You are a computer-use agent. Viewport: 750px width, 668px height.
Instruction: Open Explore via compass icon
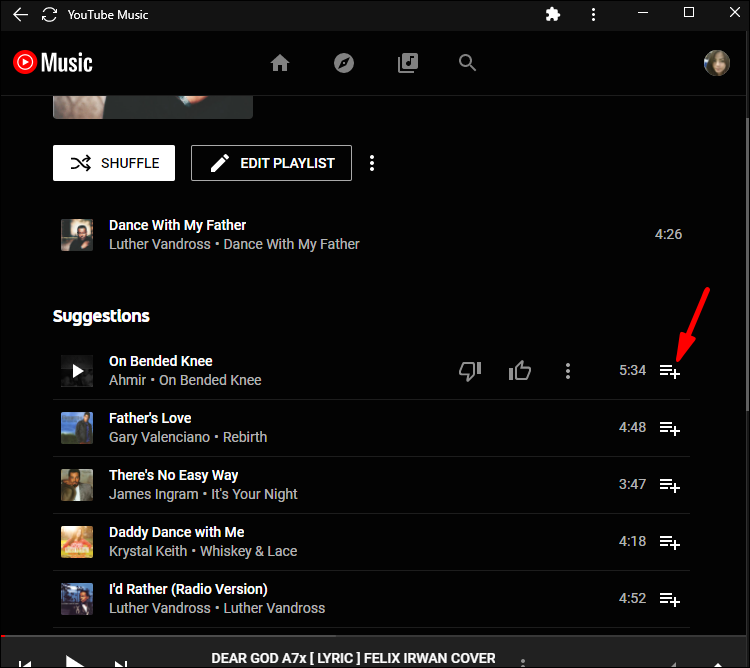click(x=343, y=63)
